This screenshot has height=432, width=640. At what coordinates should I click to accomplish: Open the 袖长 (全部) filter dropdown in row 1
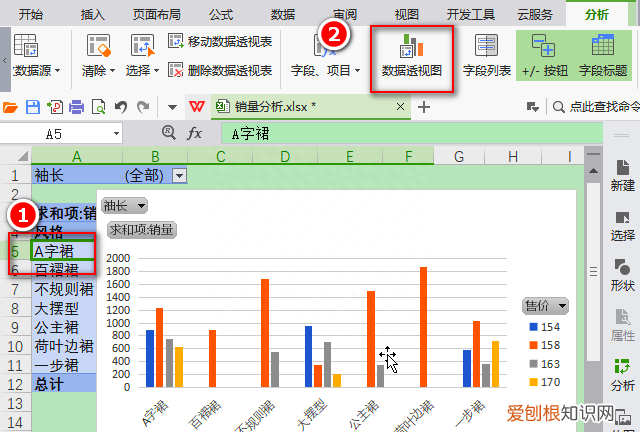point(179,176)
